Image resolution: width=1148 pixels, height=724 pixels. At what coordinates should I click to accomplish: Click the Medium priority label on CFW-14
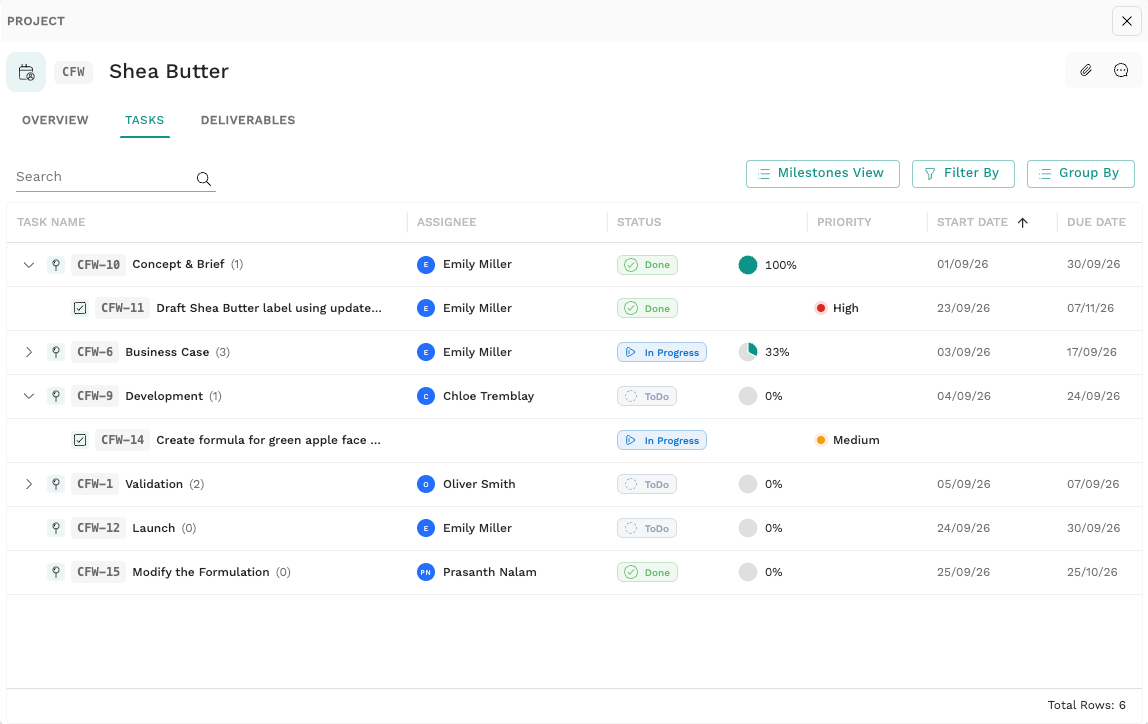856,440
